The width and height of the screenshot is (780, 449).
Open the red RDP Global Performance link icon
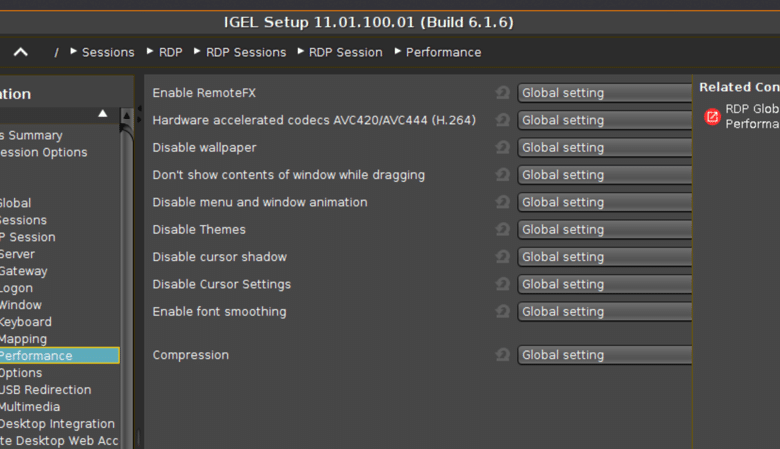coord(712,117)
